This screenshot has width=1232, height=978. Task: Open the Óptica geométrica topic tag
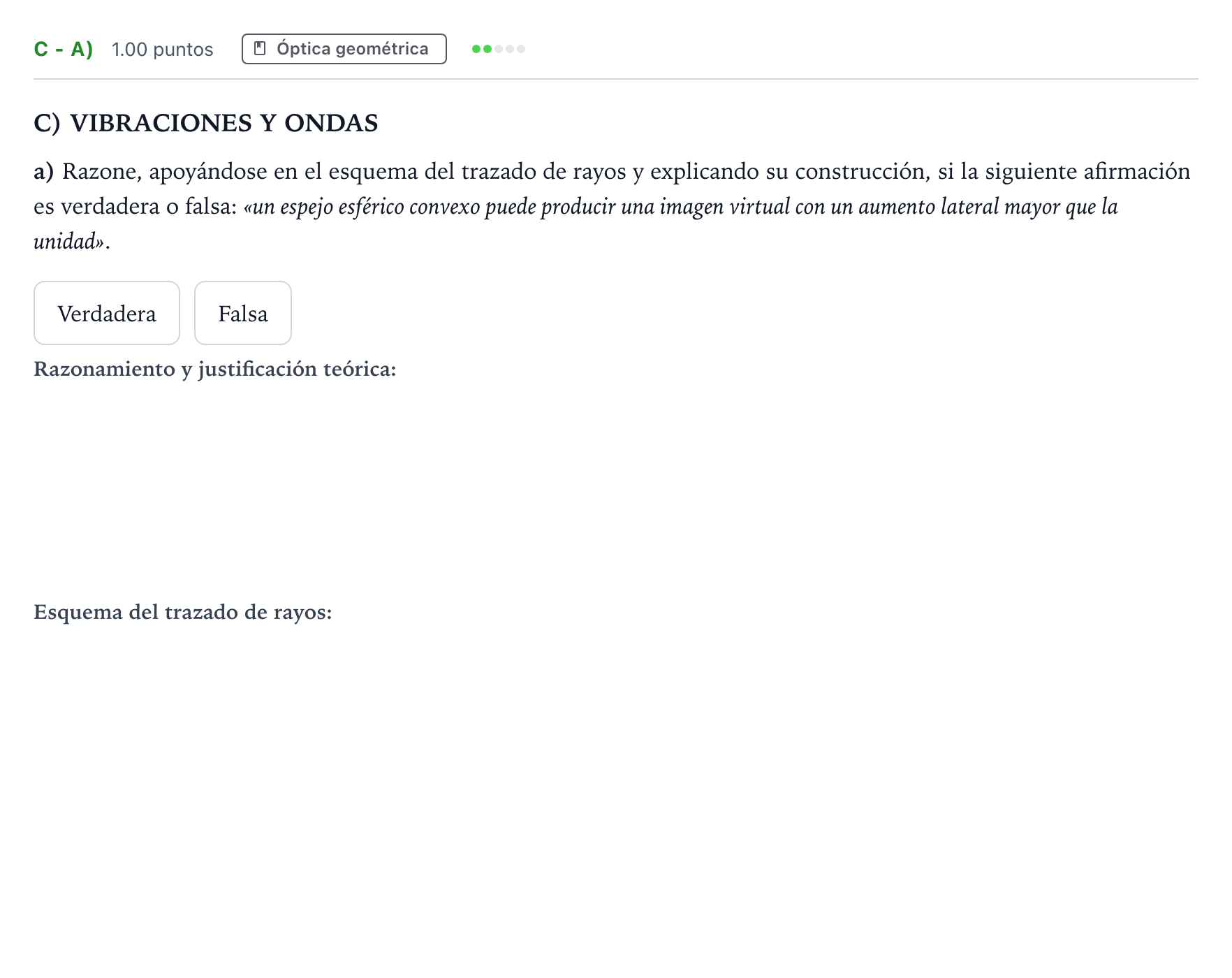(x=344, y=49)
